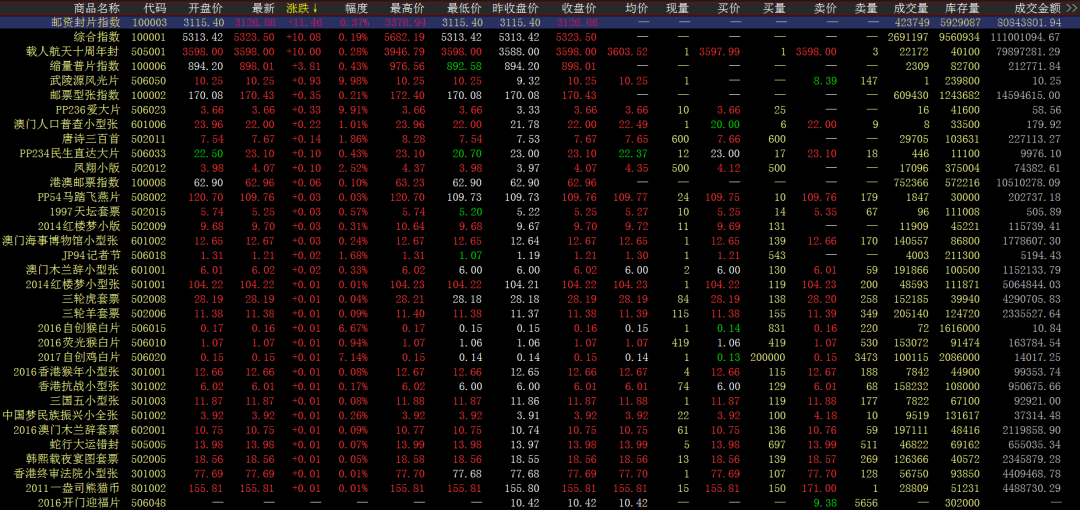
Task: Select 凤翔小版 row
Action: tap(540, 167)
